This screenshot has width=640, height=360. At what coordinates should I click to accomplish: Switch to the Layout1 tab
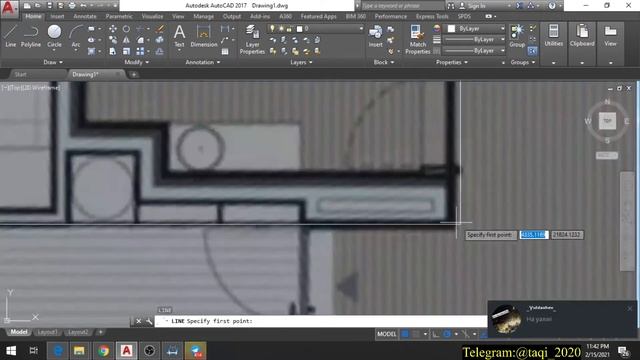(x=47, y=332)
